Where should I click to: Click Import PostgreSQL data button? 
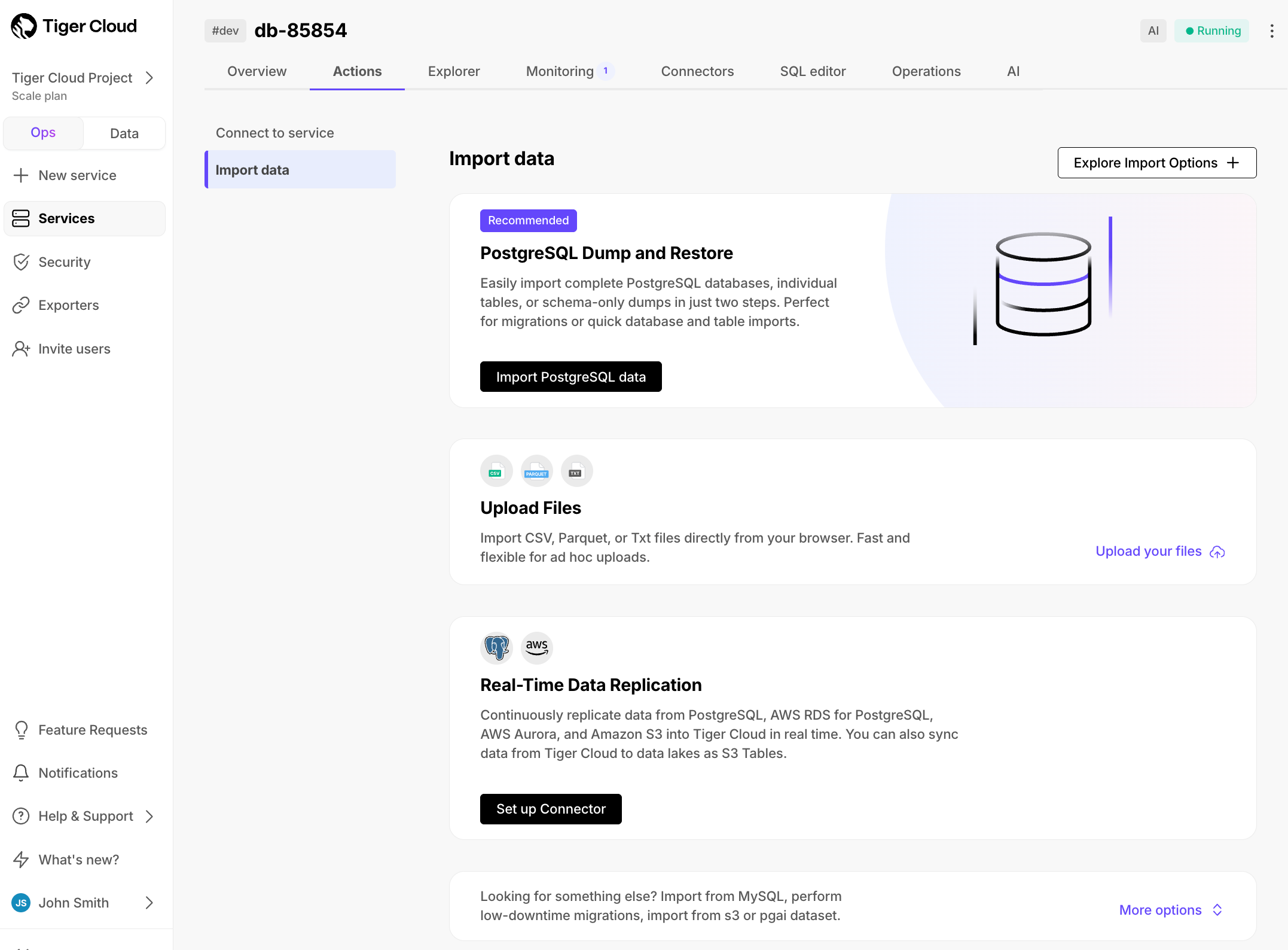click(570, 377)
